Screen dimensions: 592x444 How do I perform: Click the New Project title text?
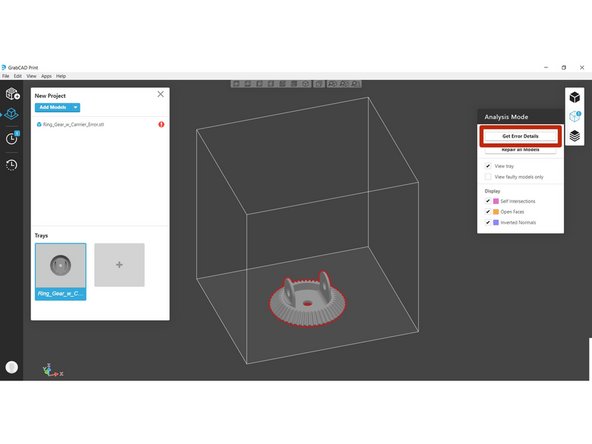(50, 96)
